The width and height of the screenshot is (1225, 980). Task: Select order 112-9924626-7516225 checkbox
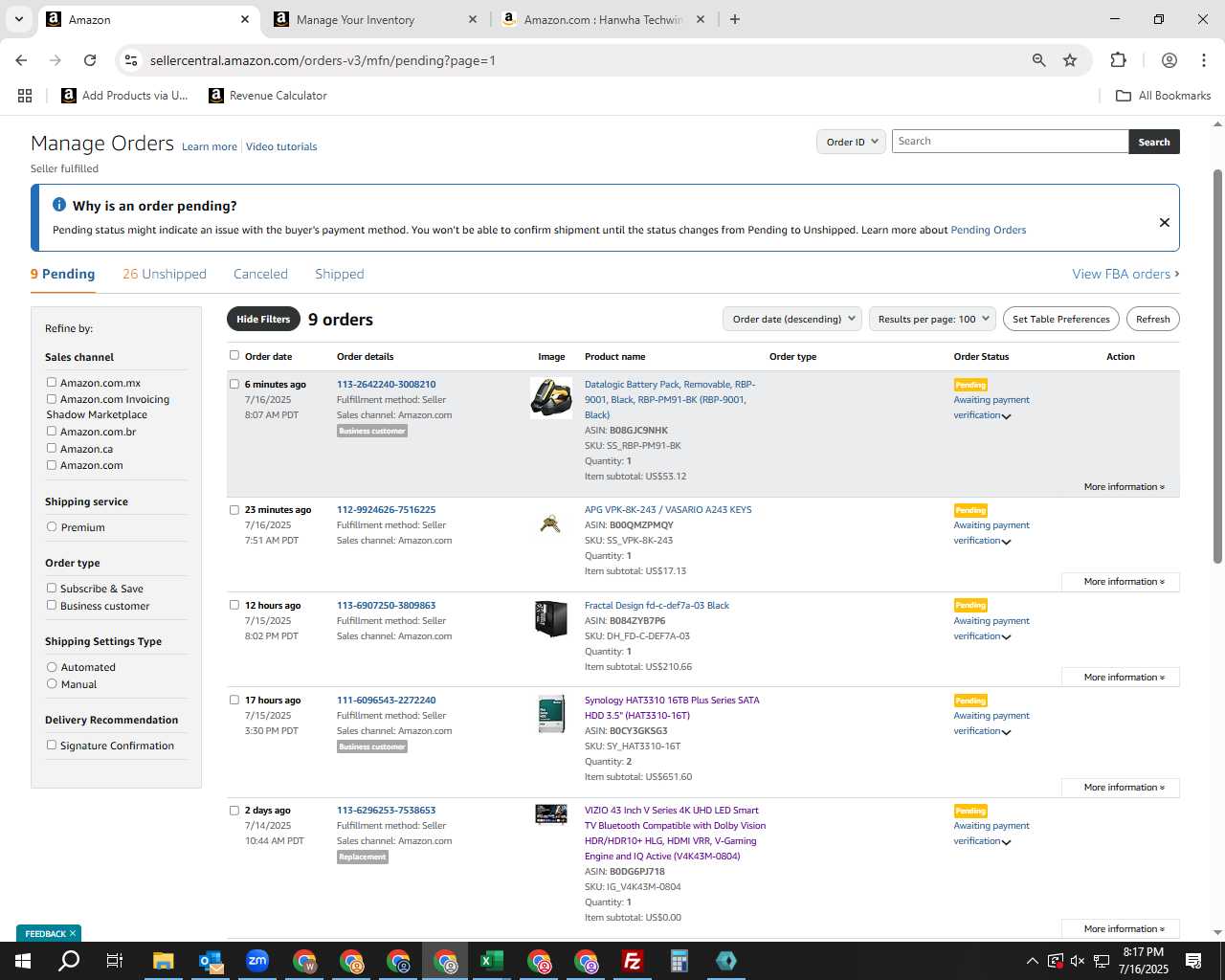click(x=234, y=509)
